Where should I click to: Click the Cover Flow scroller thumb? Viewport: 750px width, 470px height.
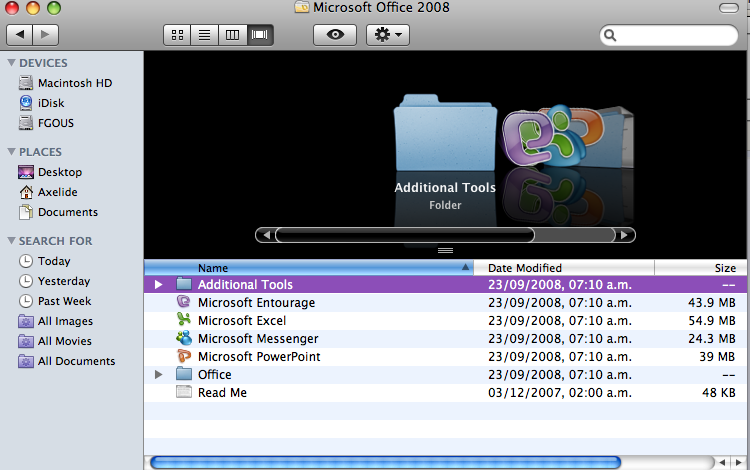405,235
